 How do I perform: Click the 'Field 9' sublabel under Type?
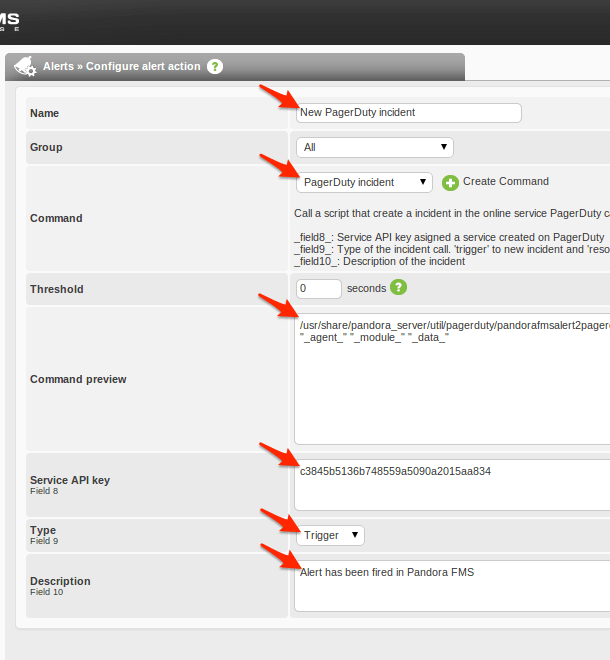point(44,541)
